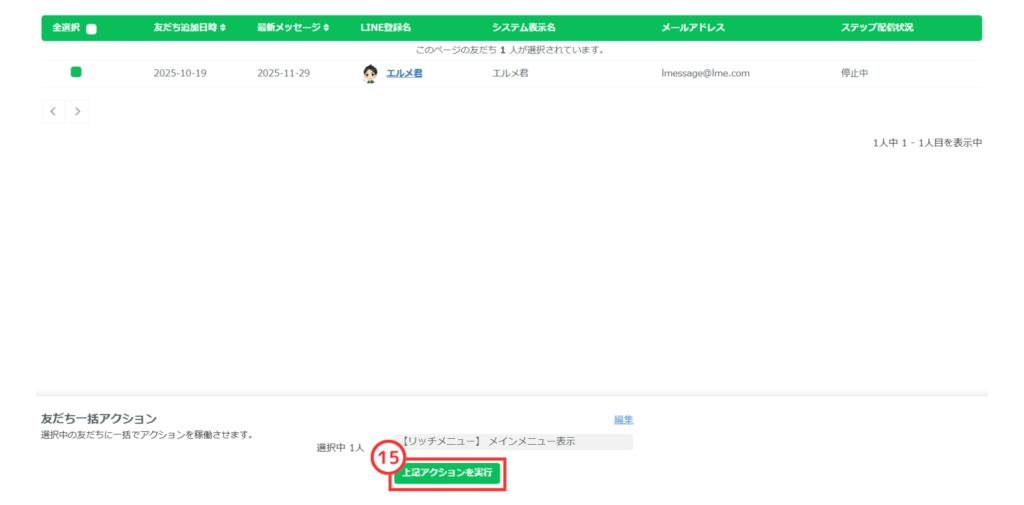Click the エルメ君 system display name cell
The image size is (1024, 505).
(510, 73)
